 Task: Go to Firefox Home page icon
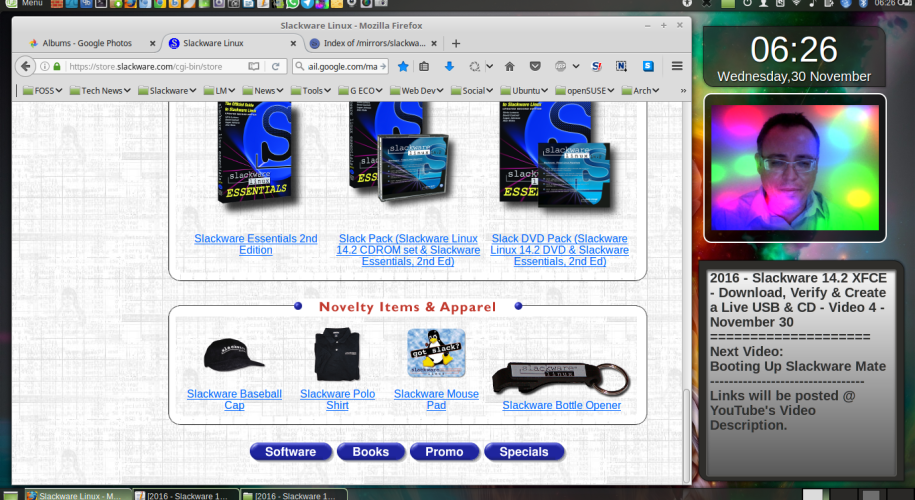point(510,66)
